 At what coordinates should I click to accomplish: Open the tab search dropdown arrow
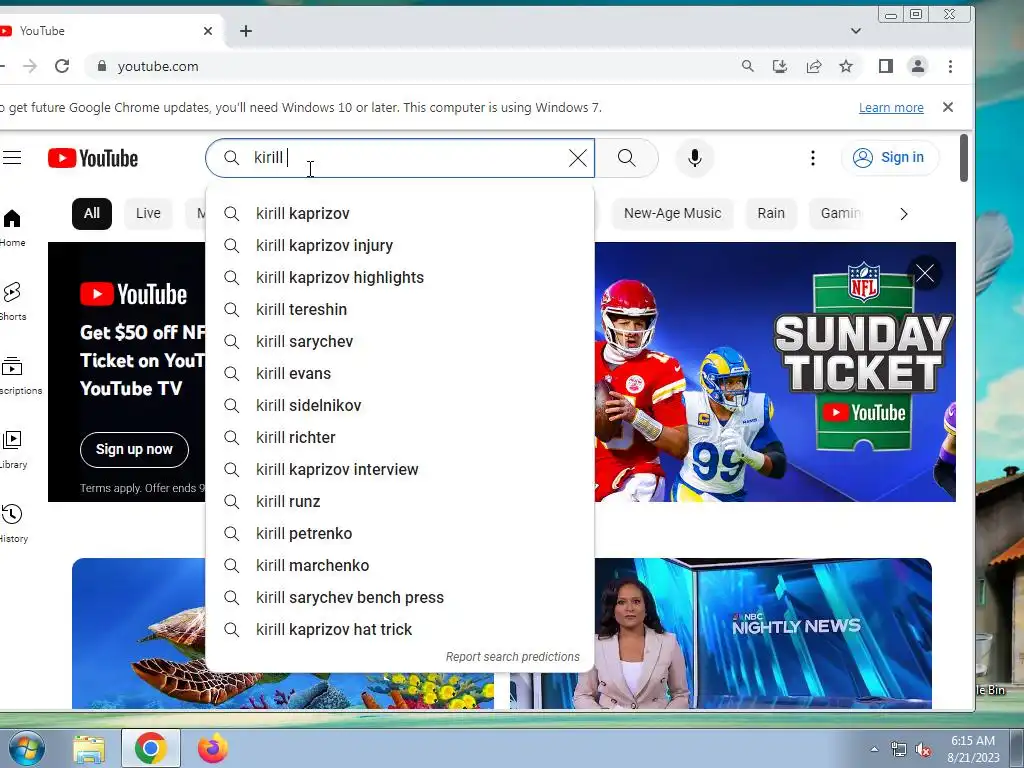[856, 31]
